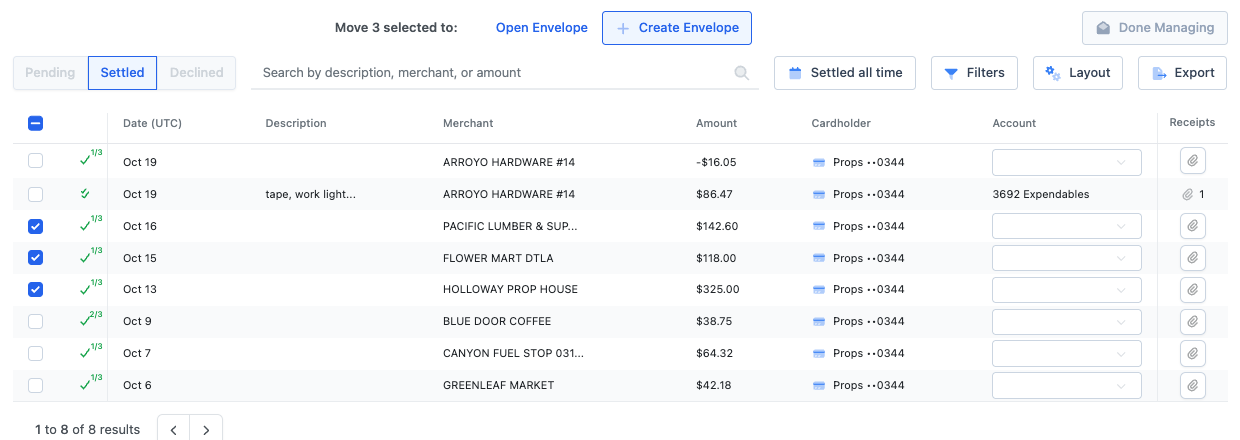The height and width of the screenshot is (440, 1240).
Task: Check the Blue Door Coffee row checkbox
Action: [35, 322]
